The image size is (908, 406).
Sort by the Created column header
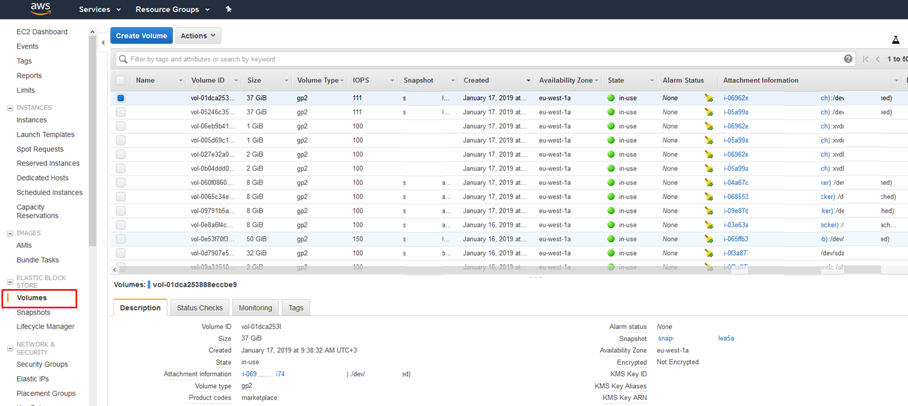[476, 81]
